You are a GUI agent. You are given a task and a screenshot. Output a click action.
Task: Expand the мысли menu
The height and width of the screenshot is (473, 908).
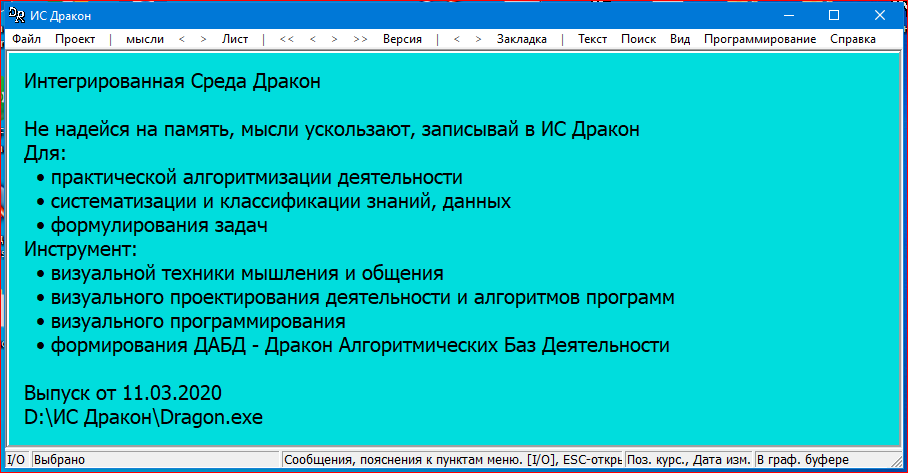(x=145, y=39)
